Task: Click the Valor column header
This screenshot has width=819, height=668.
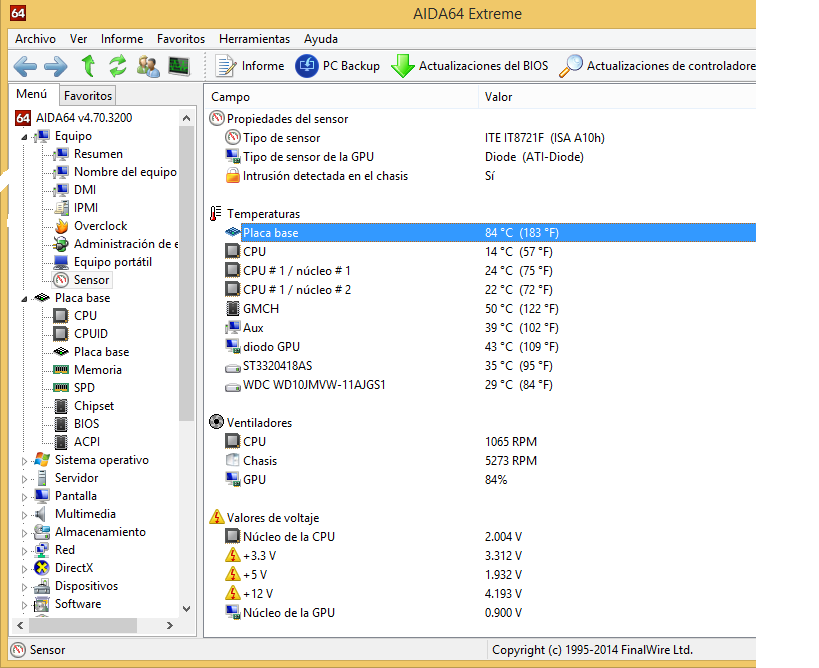Action: (x=499, y=97)
